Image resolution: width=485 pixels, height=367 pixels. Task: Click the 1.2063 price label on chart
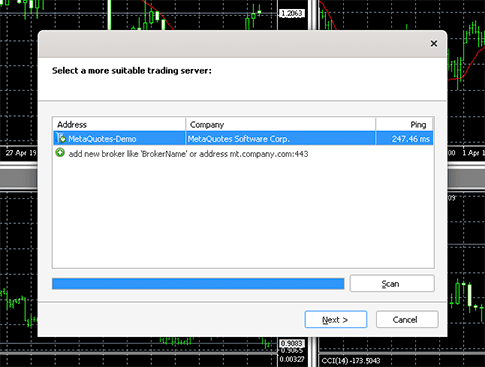click(291, 13)
